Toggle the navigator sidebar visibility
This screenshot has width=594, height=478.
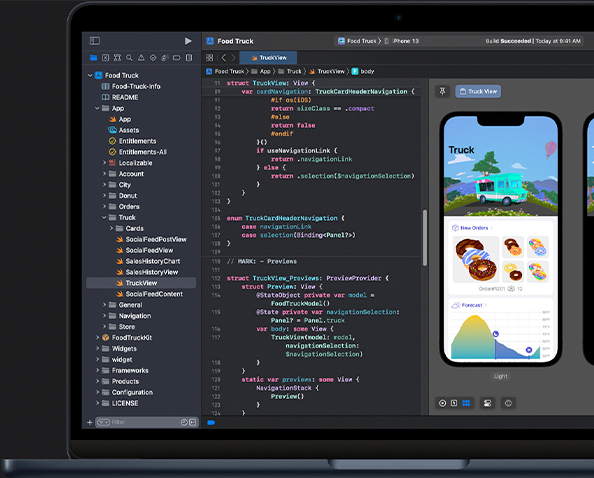pyautogui.click(x=95, y=41)
